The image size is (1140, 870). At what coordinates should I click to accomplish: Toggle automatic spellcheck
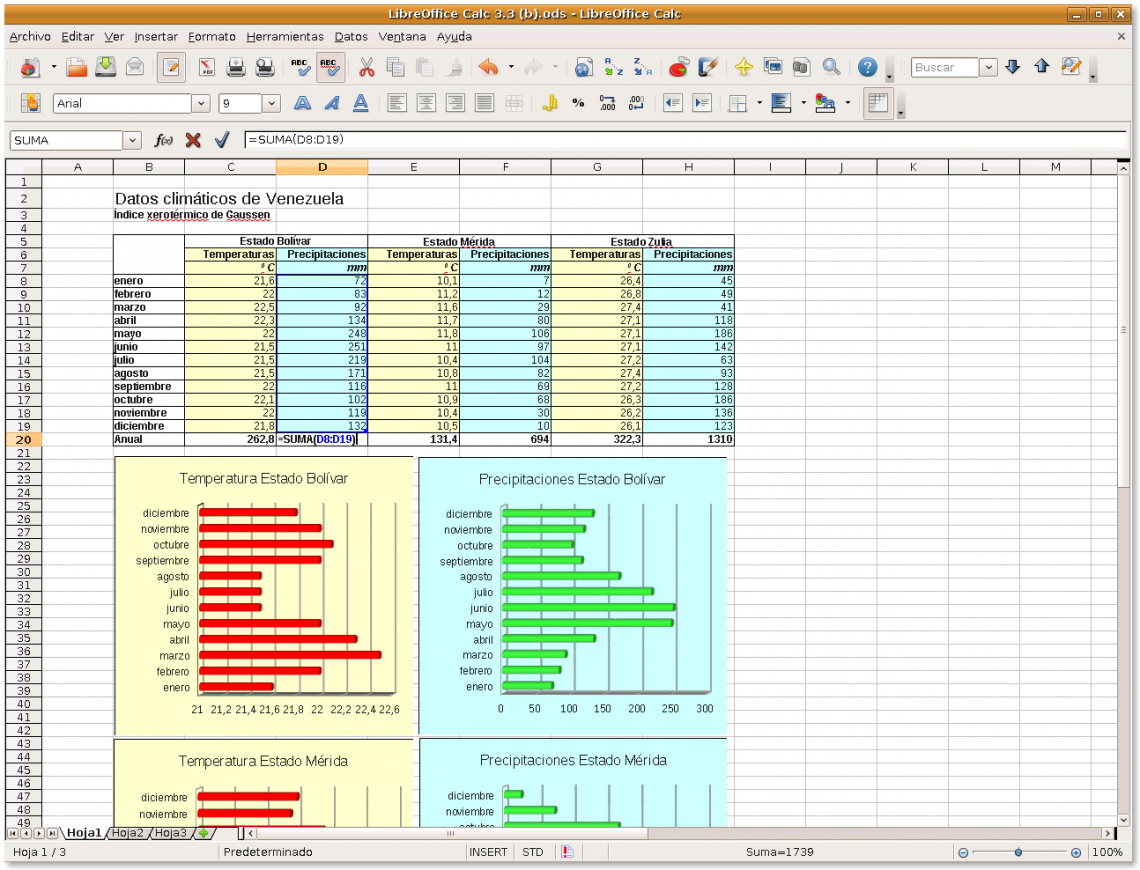pyautogui.click(x=331, y=67)
